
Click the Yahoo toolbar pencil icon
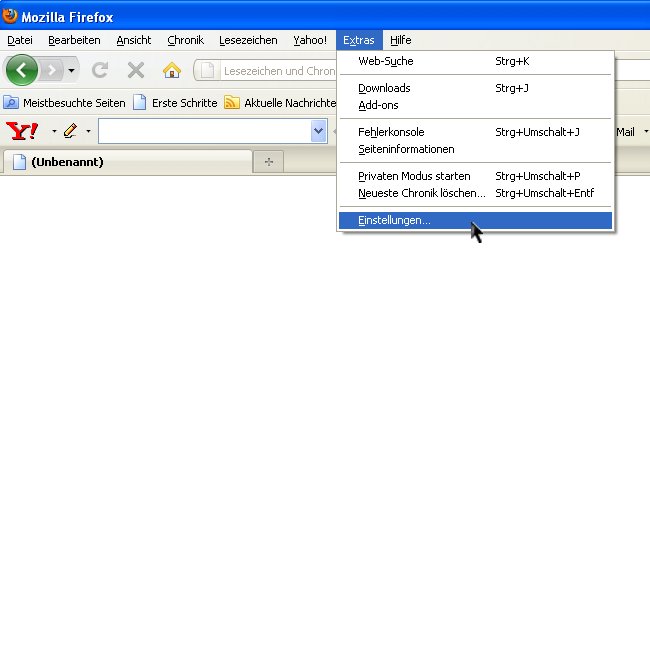point(70,131)
